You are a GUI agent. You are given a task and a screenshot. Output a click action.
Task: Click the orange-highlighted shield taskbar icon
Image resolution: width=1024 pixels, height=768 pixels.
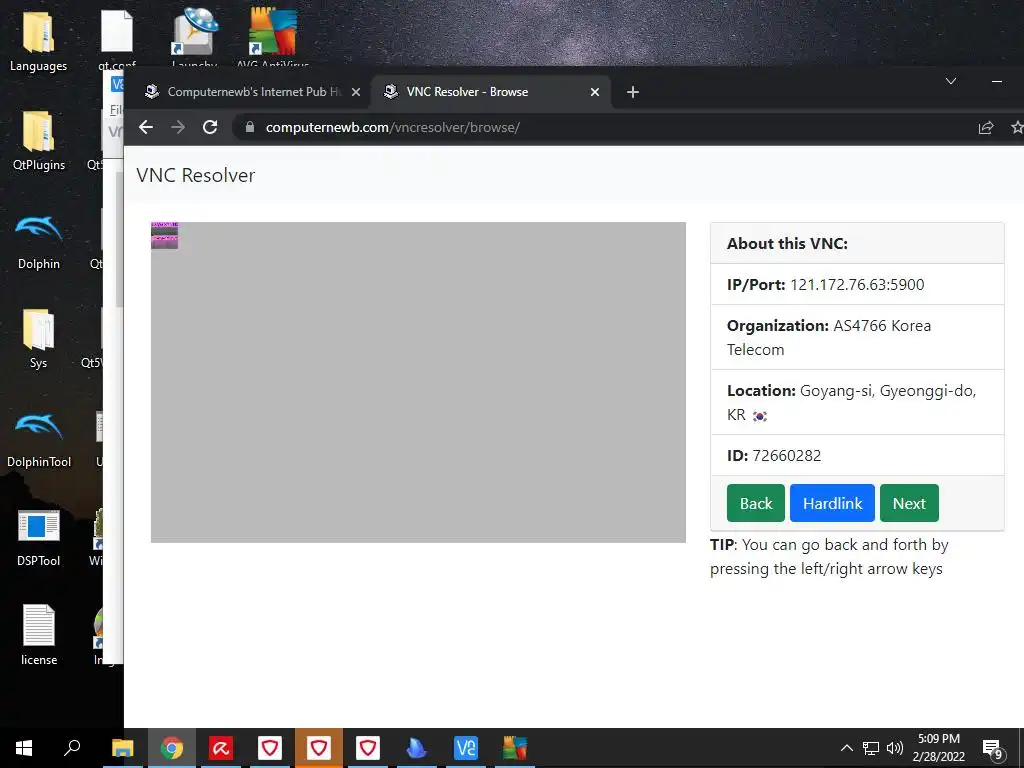pos(319,748)
